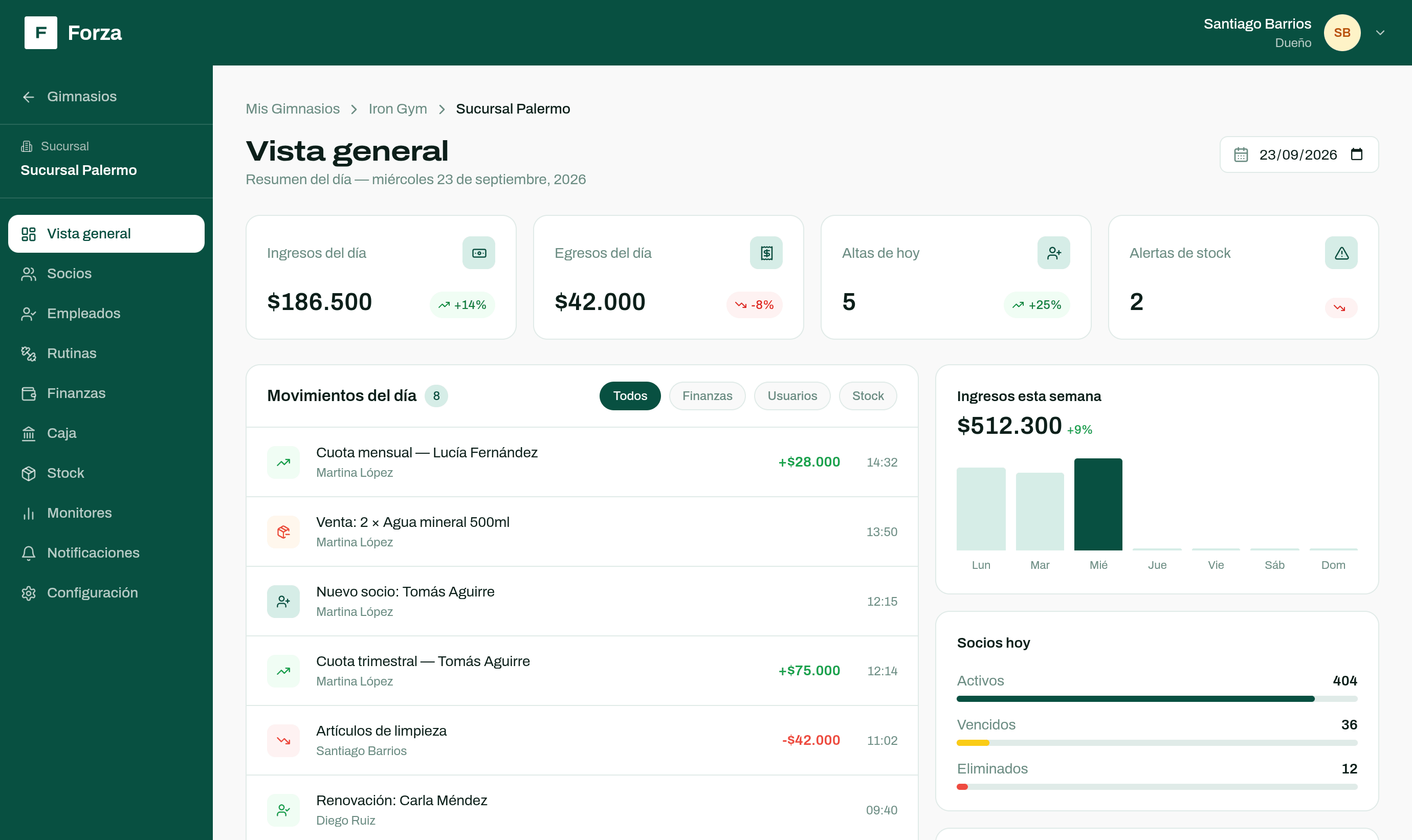The height and width of the screenshot is (840, 1412).
Task: Click the -$42.000 amount
Action: tap(810, 740)
